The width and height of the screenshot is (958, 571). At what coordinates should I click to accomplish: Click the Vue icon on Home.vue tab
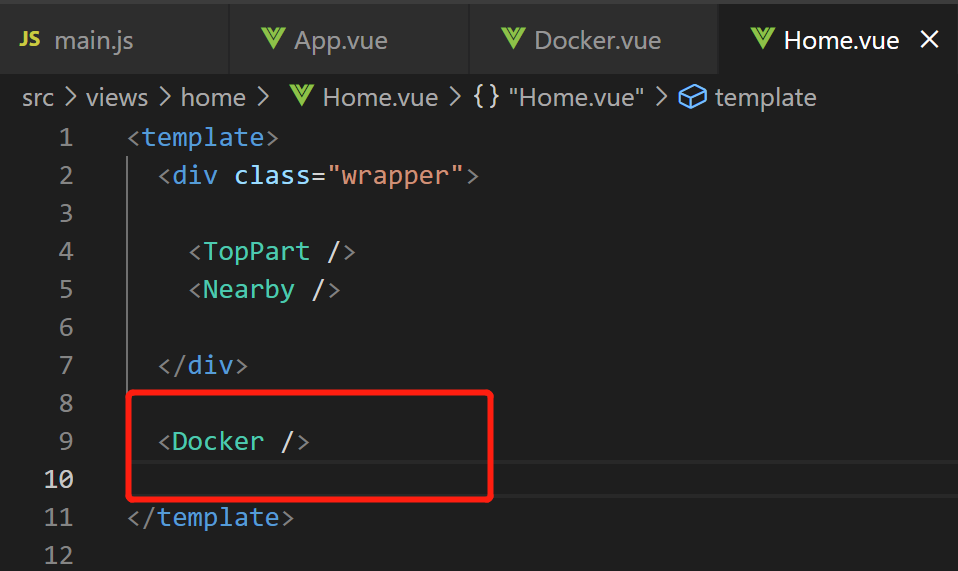[x=763, y=40]
